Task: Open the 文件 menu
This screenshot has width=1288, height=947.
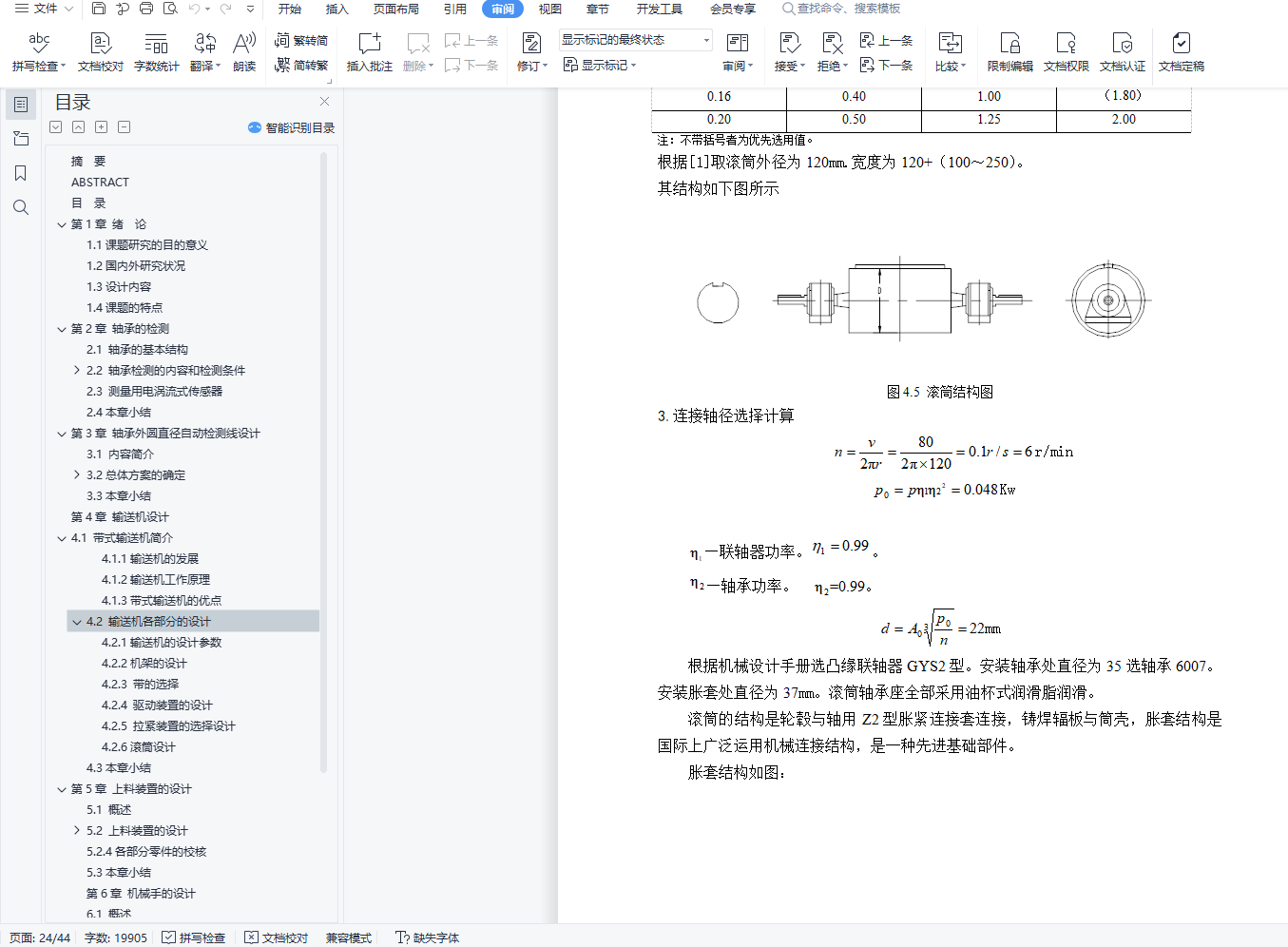Action: [x=44, y=9]
